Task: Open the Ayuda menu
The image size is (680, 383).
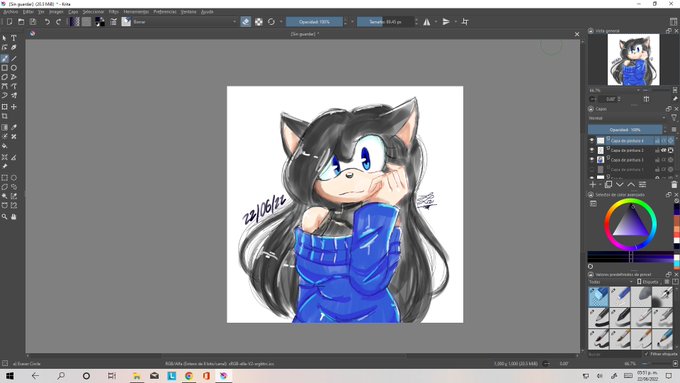Action: 207,12
